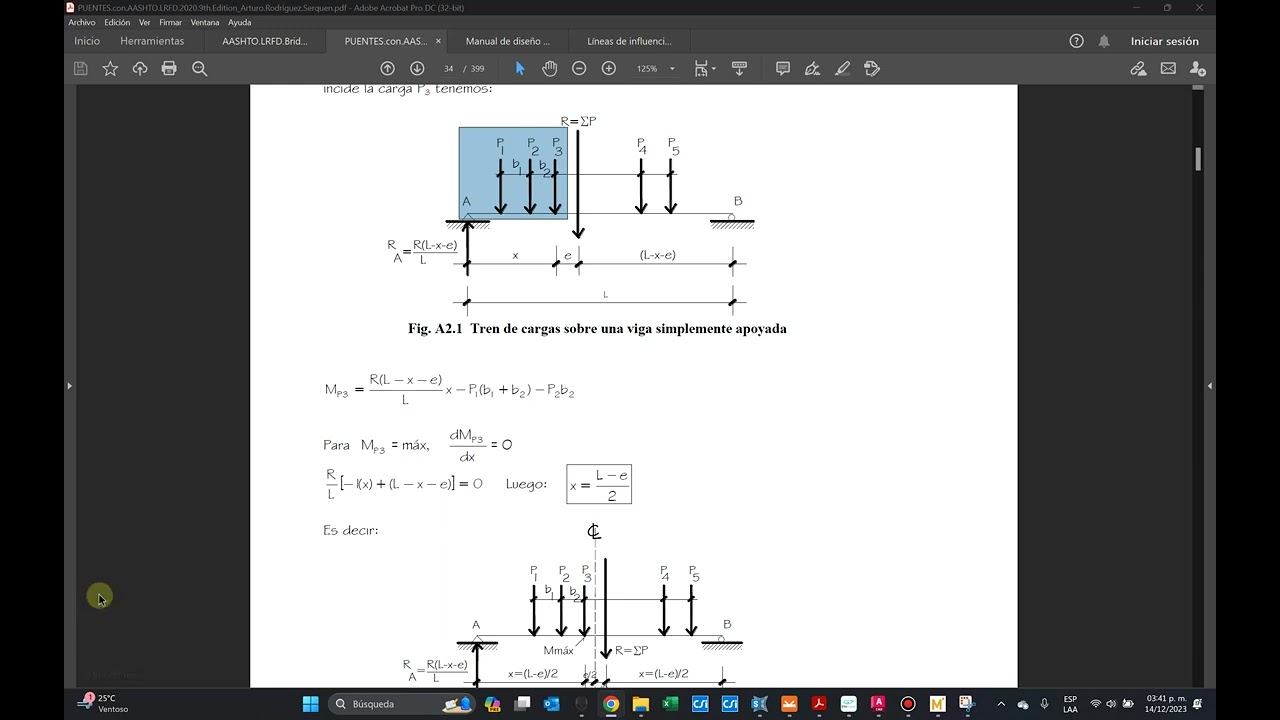The height and width of the screenshot is (720, 1280).
Task: Click the vertical scrollbar thumb
Action: tap(1198, 159)
